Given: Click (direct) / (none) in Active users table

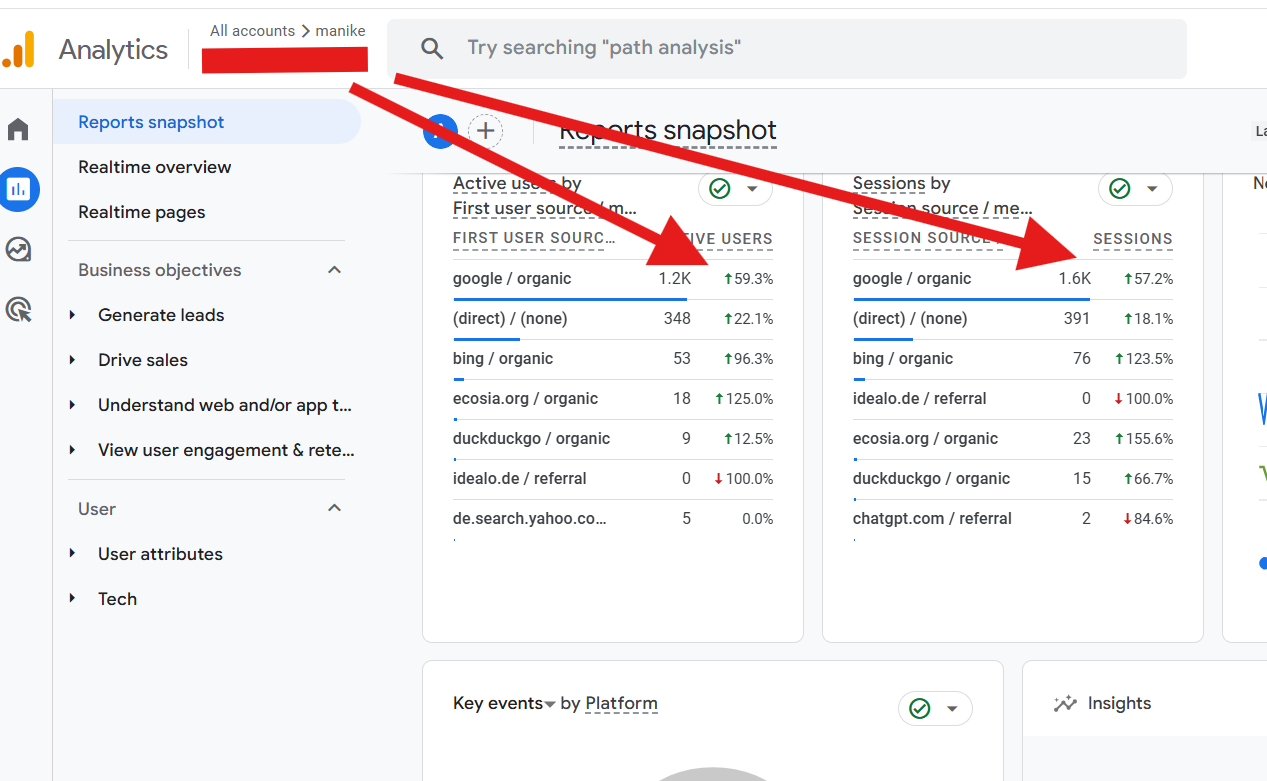Looking at the screenshot, I should [x=510, y=319].
